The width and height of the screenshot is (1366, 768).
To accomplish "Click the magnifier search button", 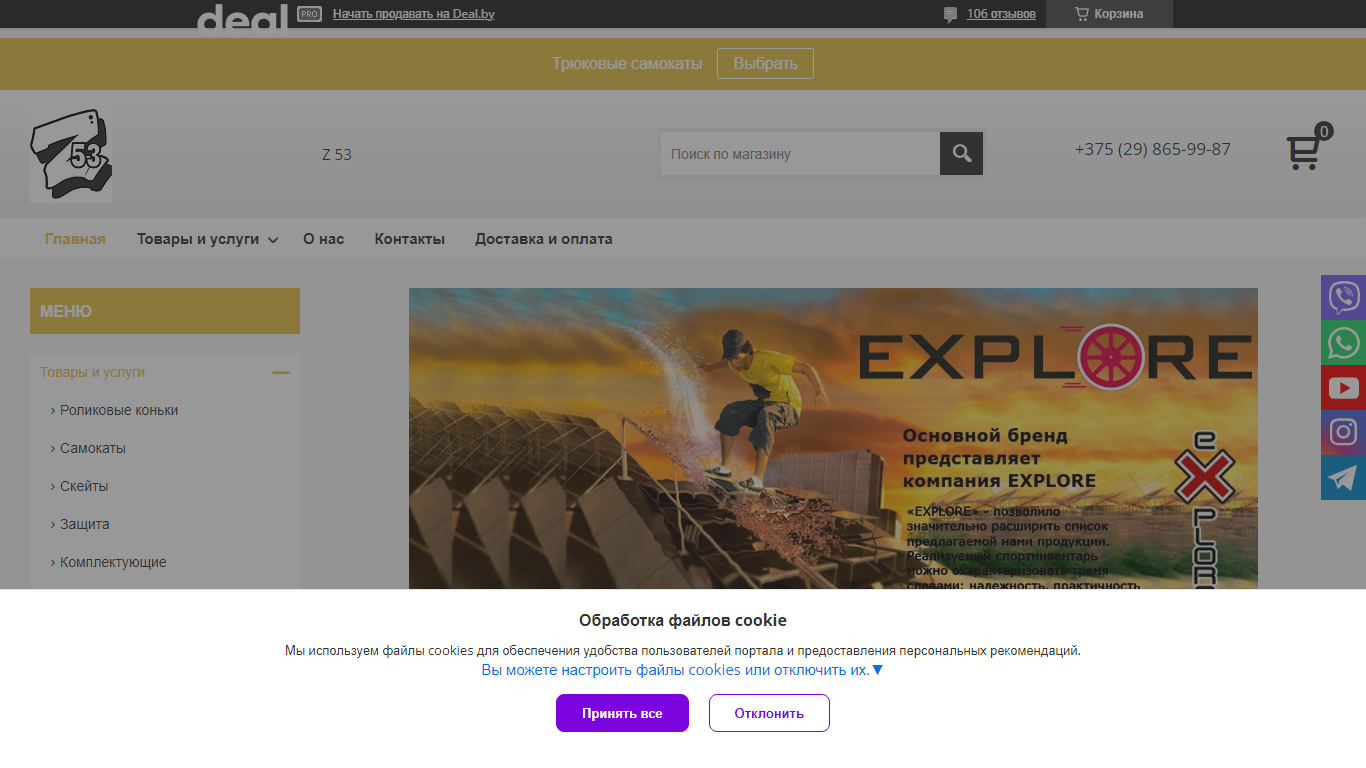I will 962,154.
